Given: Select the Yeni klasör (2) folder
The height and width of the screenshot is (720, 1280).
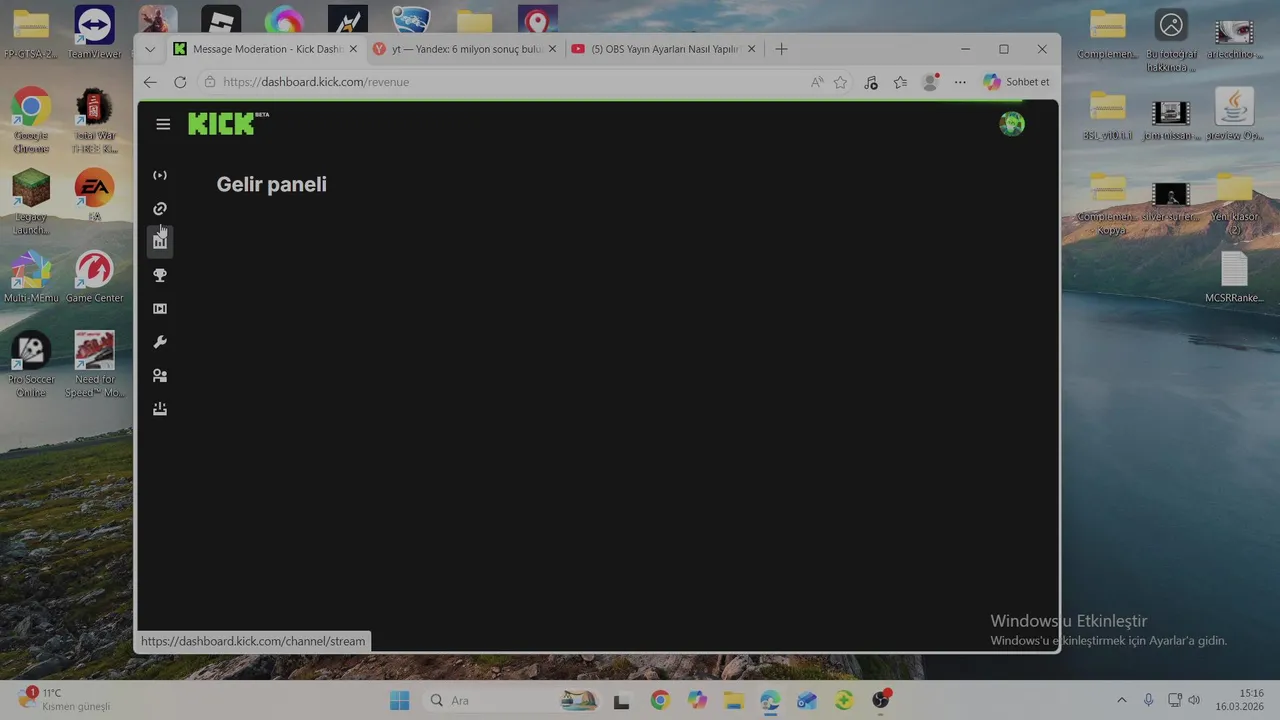Looking at the screenshot, I should [1234, 203].
